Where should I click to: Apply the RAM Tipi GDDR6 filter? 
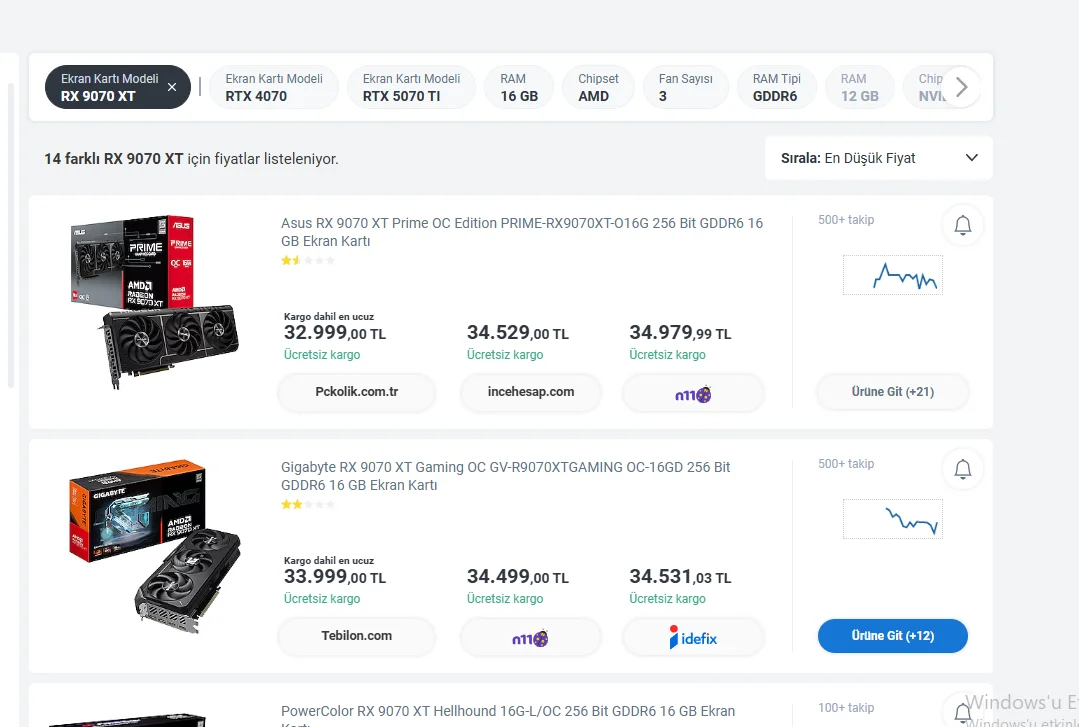pyautogui.click(x=775, y=88)
